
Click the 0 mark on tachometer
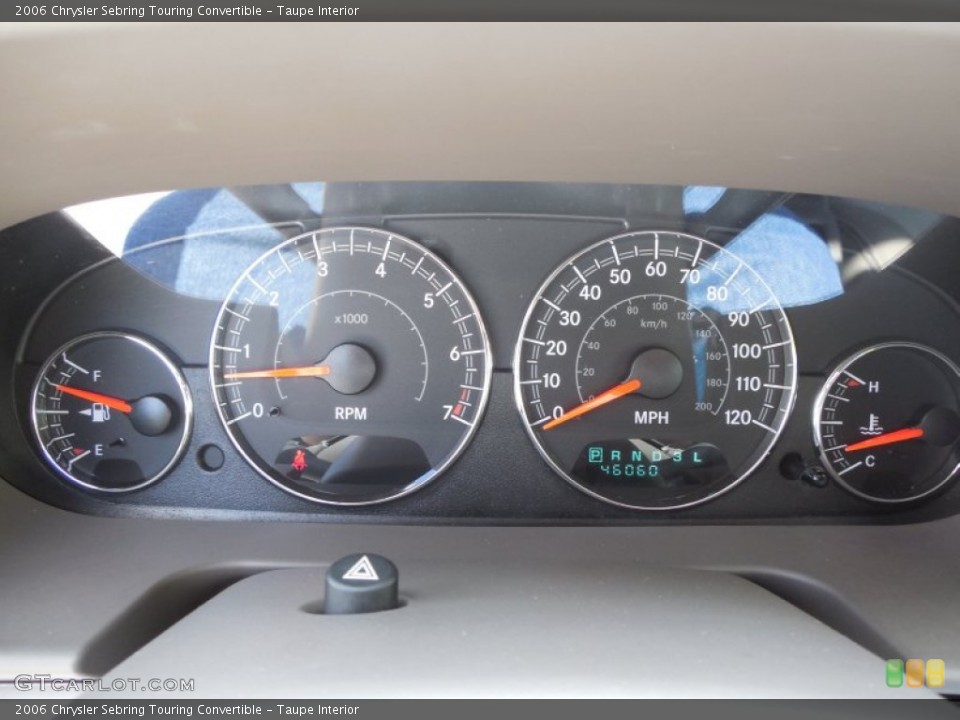[258, 410]
